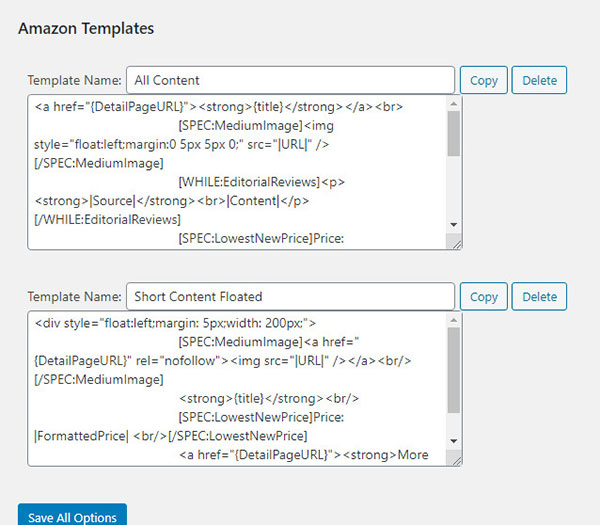Delete the Short Content Floated template
This screenshot has height=525, width=600.
point(539,296)
